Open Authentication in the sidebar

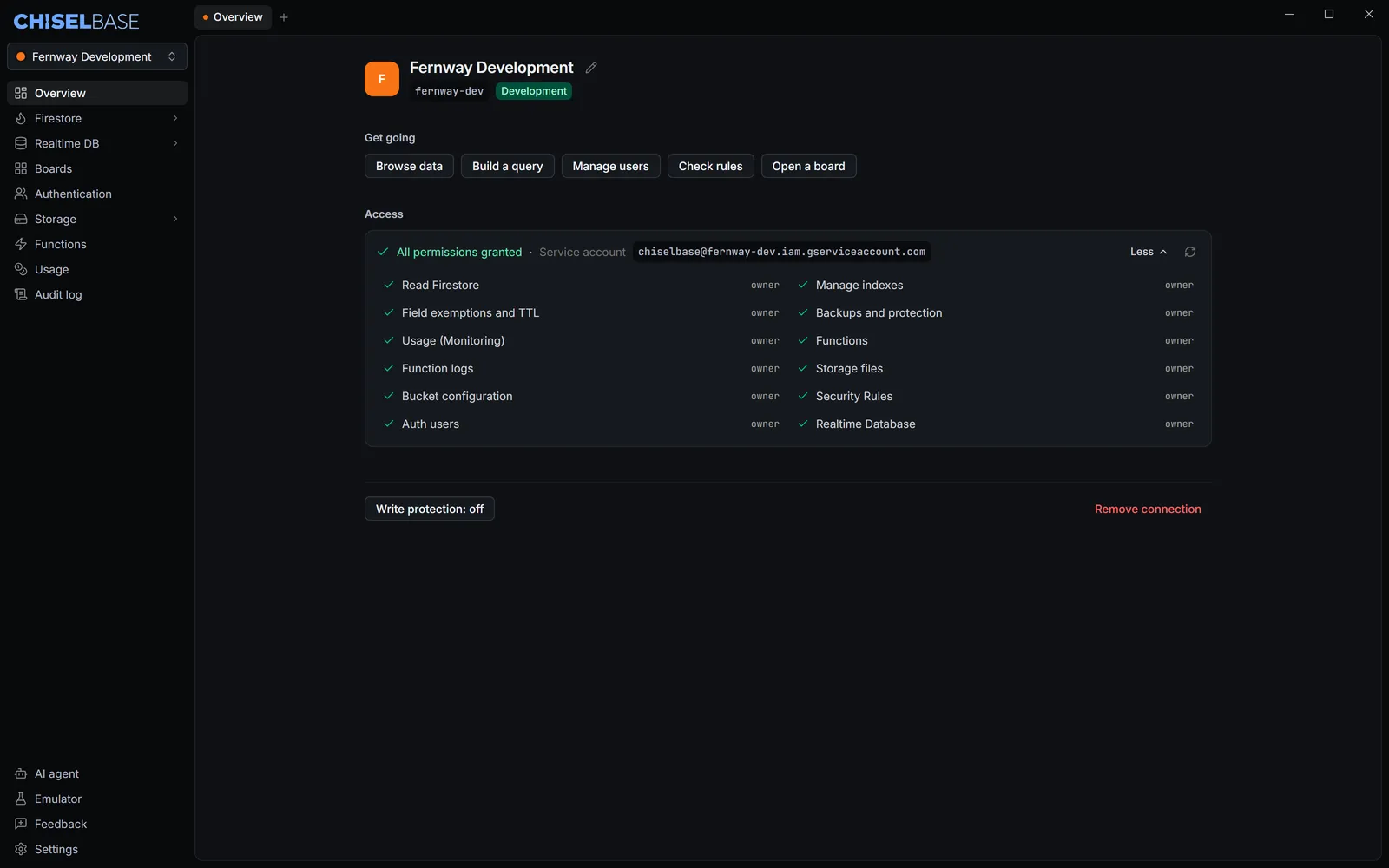click(x=97, y=194)
